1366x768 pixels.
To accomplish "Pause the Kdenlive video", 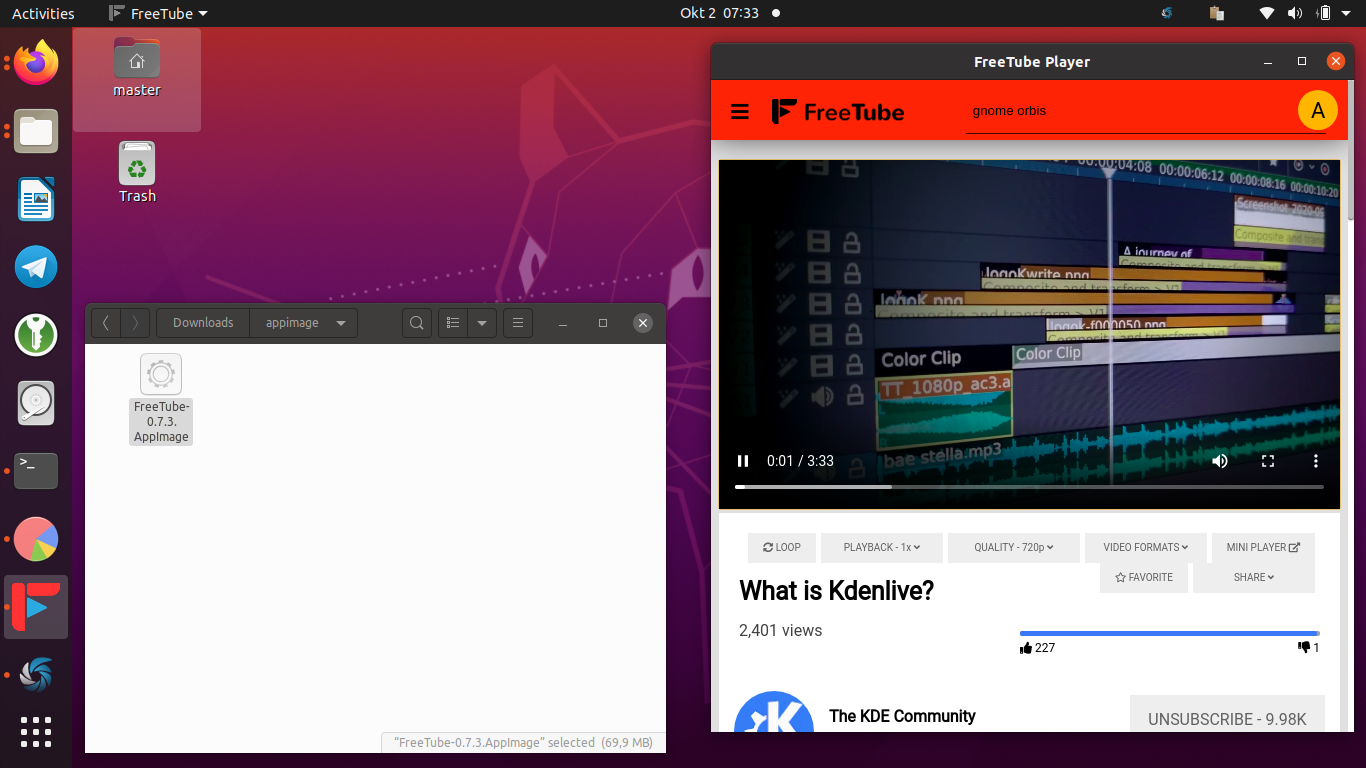I will [743, 461].
